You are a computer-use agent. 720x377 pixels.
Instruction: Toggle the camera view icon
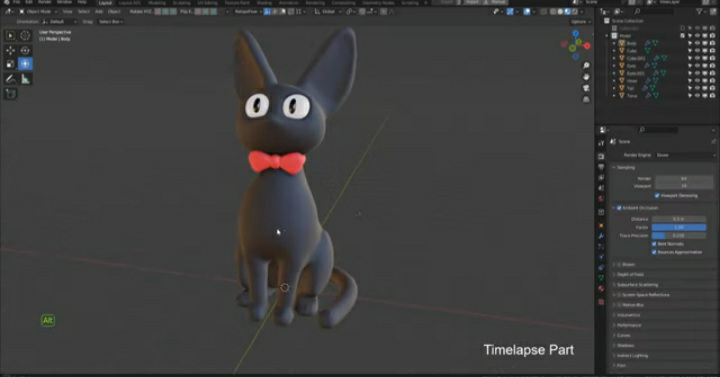click(x=586, y=88)
